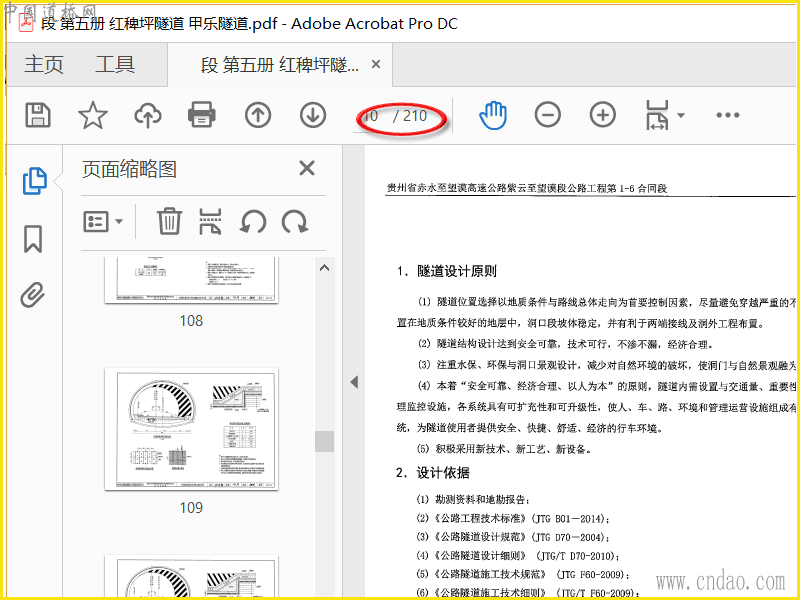Print the document with printer icon
Image resolution: width=800 pixels, height=600 pixels.
[202, 115]
